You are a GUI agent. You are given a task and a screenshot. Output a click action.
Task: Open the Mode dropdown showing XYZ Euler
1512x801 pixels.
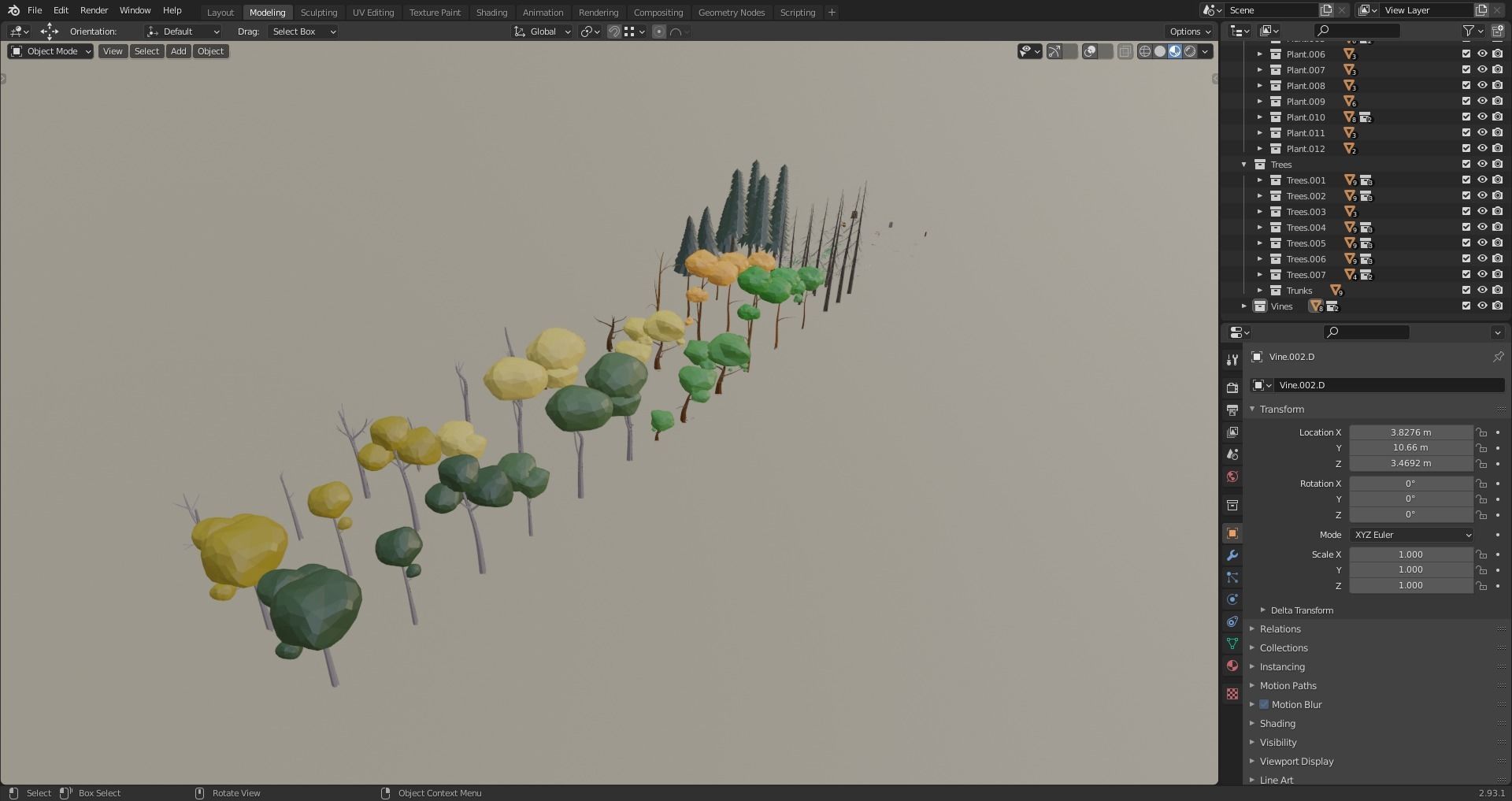pyautogui.click(x=1411, y=535)
